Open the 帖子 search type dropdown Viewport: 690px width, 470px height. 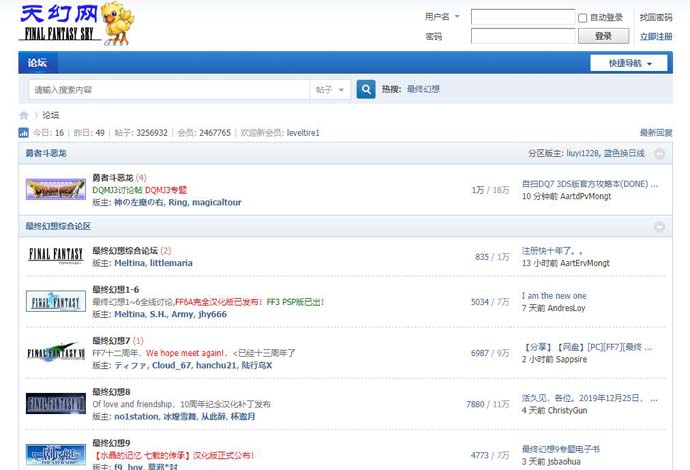[x=330, y=90]
